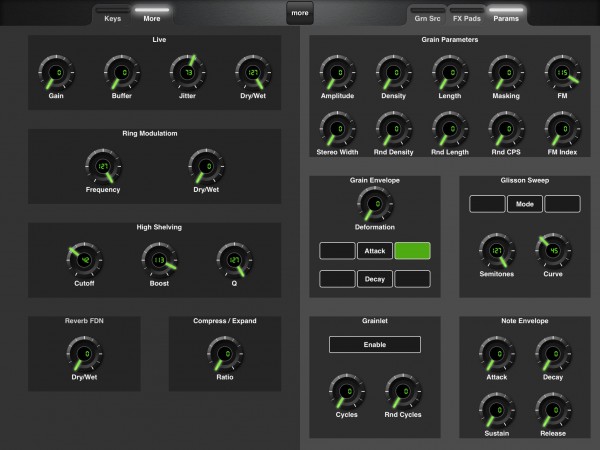Click the 'Note Envelope' section title
600x450 pixels.
525,321
